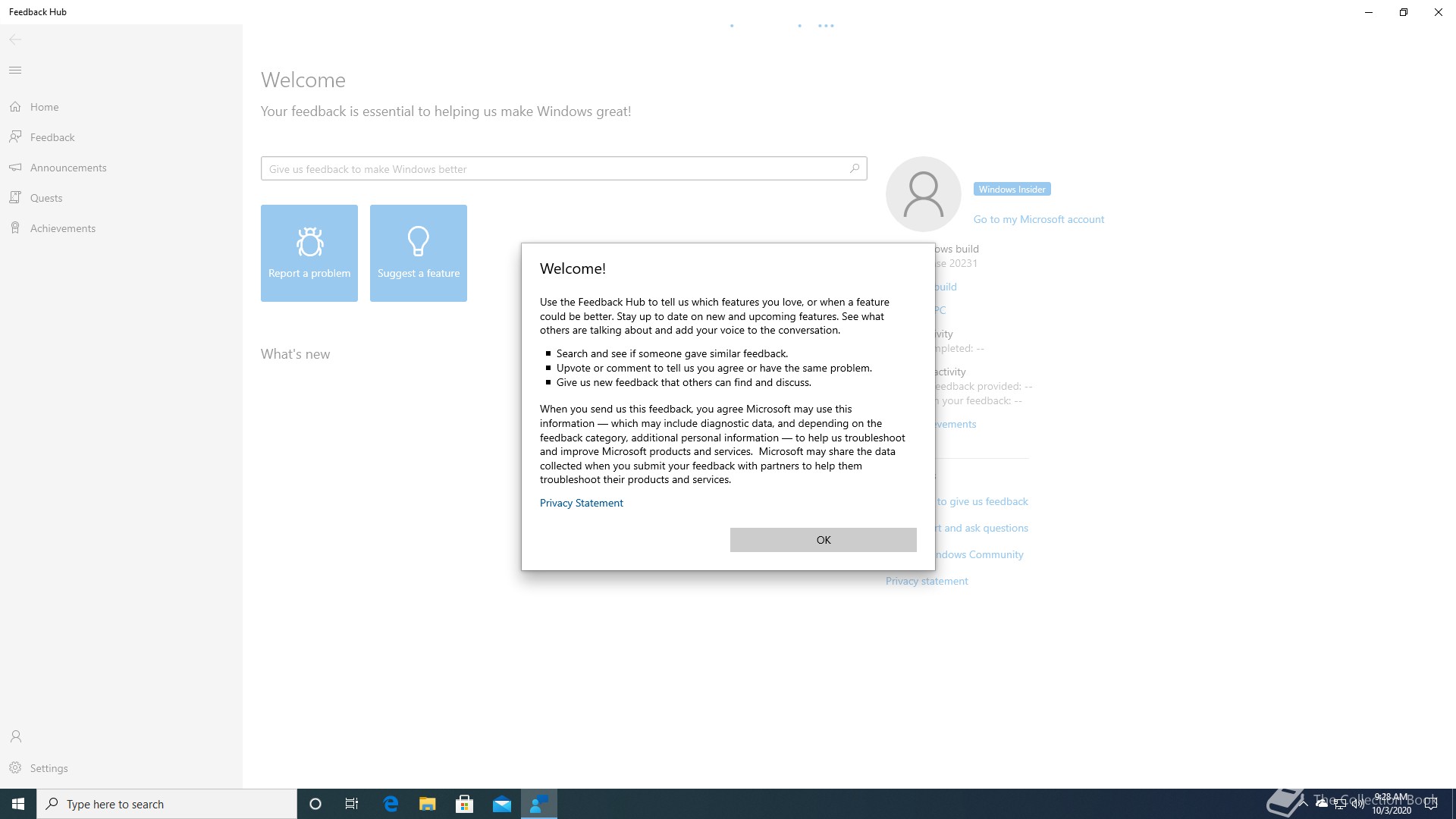Toggle the hamburger navigation menu

click(x=15, y=71)
